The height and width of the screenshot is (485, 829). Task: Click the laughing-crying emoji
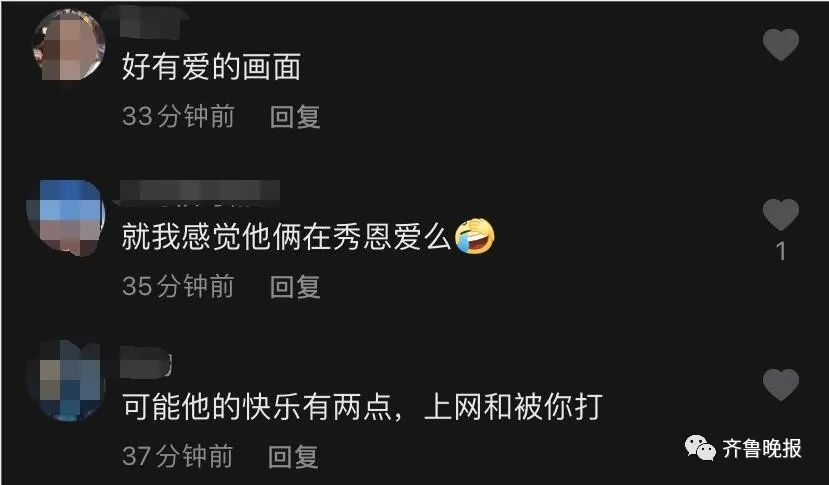click(x=475, y=236)
